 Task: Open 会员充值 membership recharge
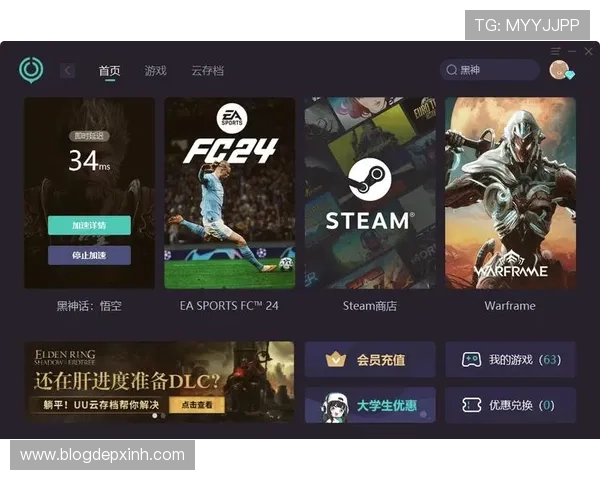click(370, 359)
